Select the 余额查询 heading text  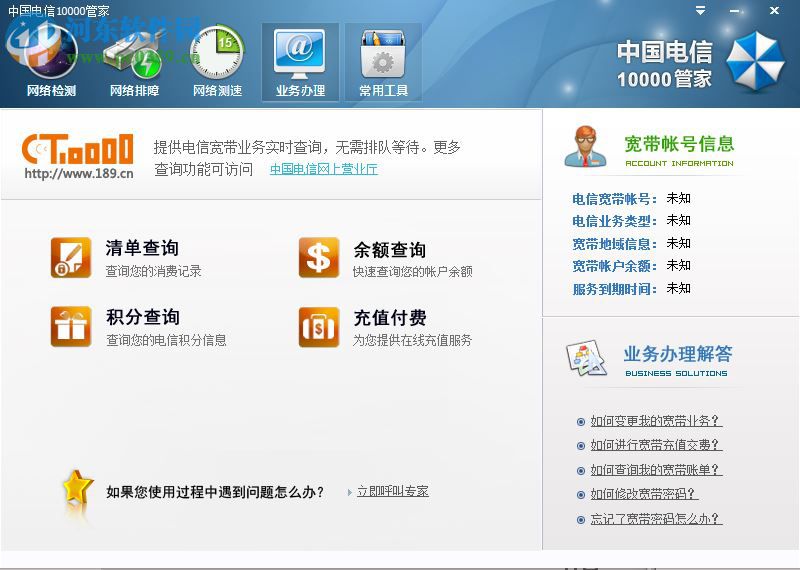(x=390, y=250)
